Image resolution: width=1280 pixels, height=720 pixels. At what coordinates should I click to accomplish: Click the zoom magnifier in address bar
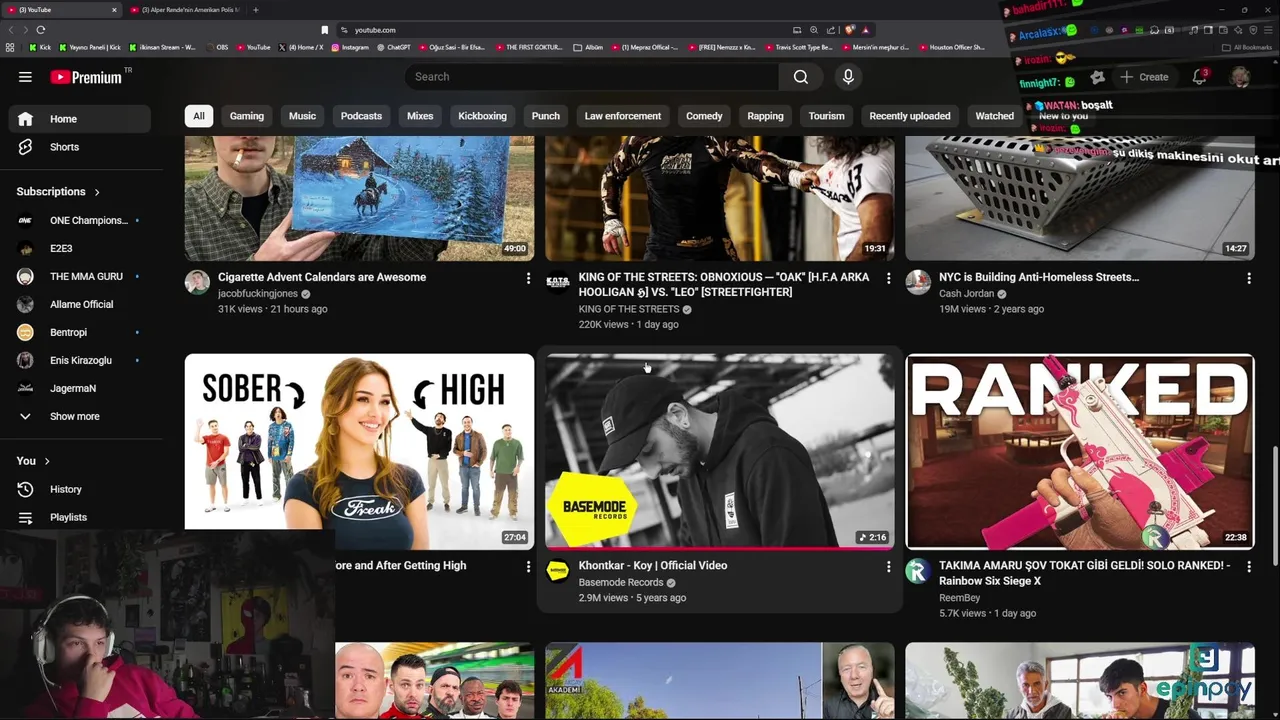[814, 30]
